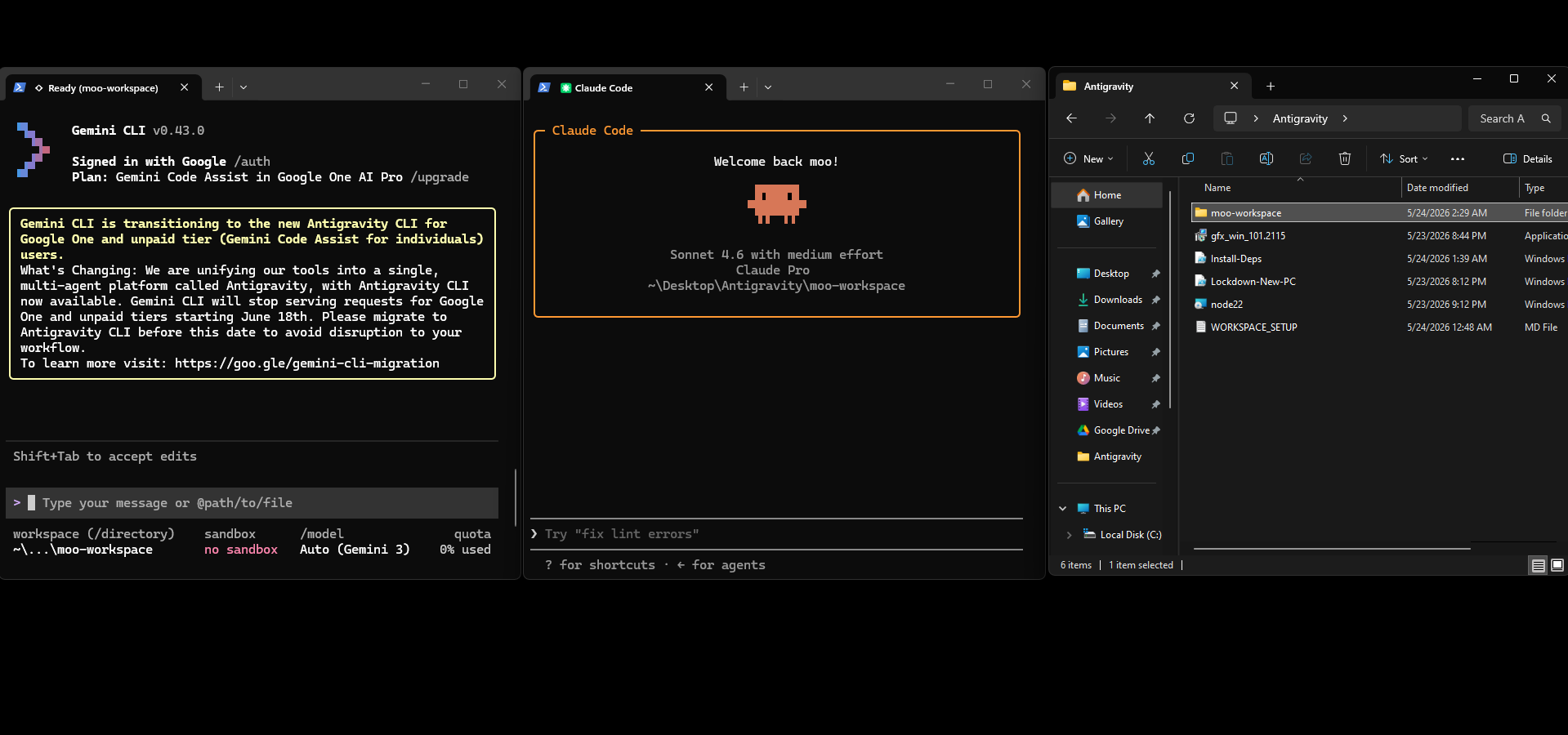Expand Local Disk (C:) tree node
The width and height of the screenshot is (1568, 735).
click(x=1069, y=535)
